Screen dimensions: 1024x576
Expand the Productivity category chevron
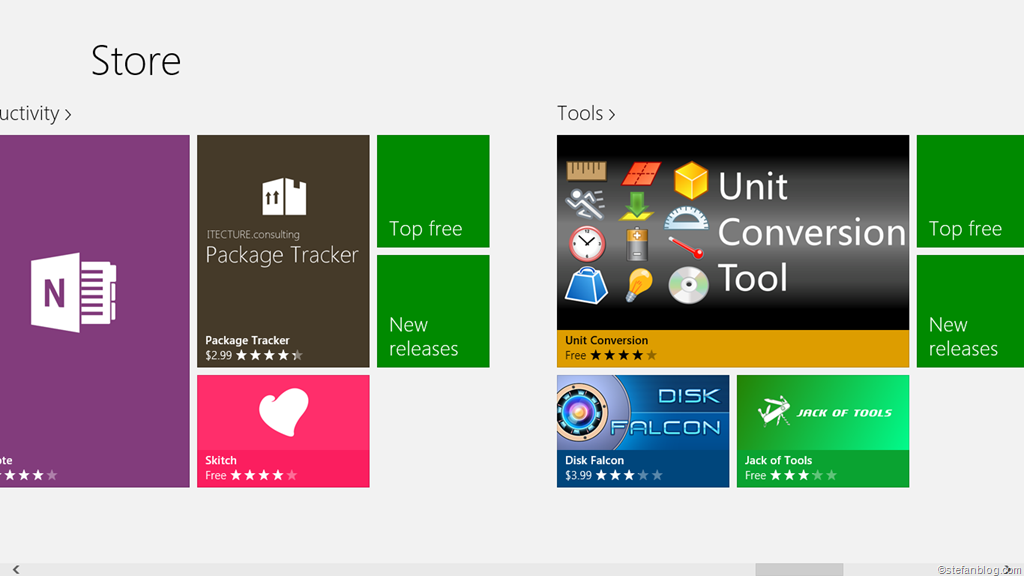click(x=68, y=115)
